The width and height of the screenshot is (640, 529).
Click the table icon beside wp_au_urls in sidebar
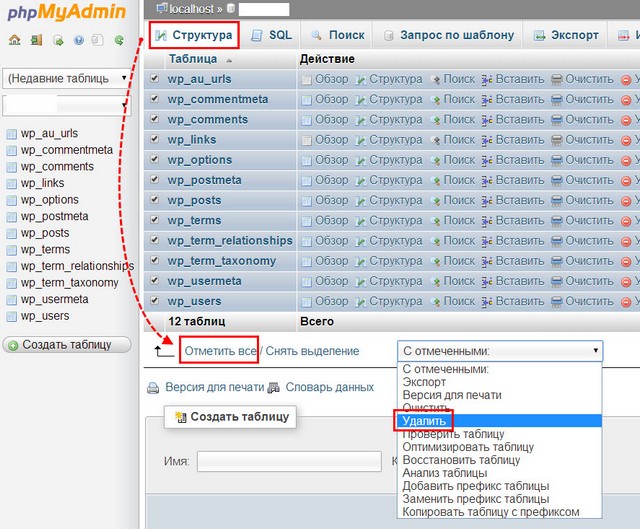pyautogui.click(x=12, y=134)
